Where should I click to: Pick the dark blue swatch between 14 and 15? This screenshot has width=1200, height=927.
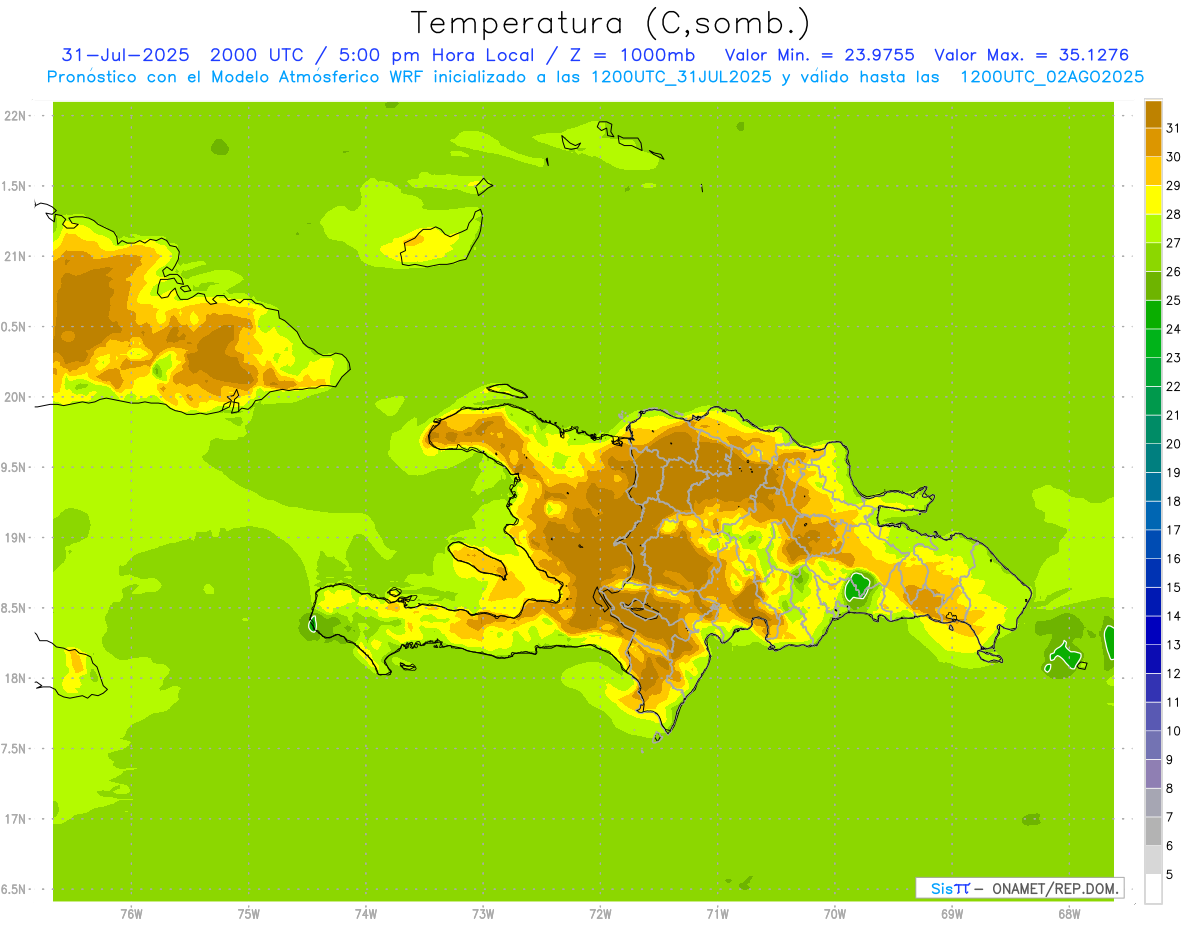[x=1153, y=602]
